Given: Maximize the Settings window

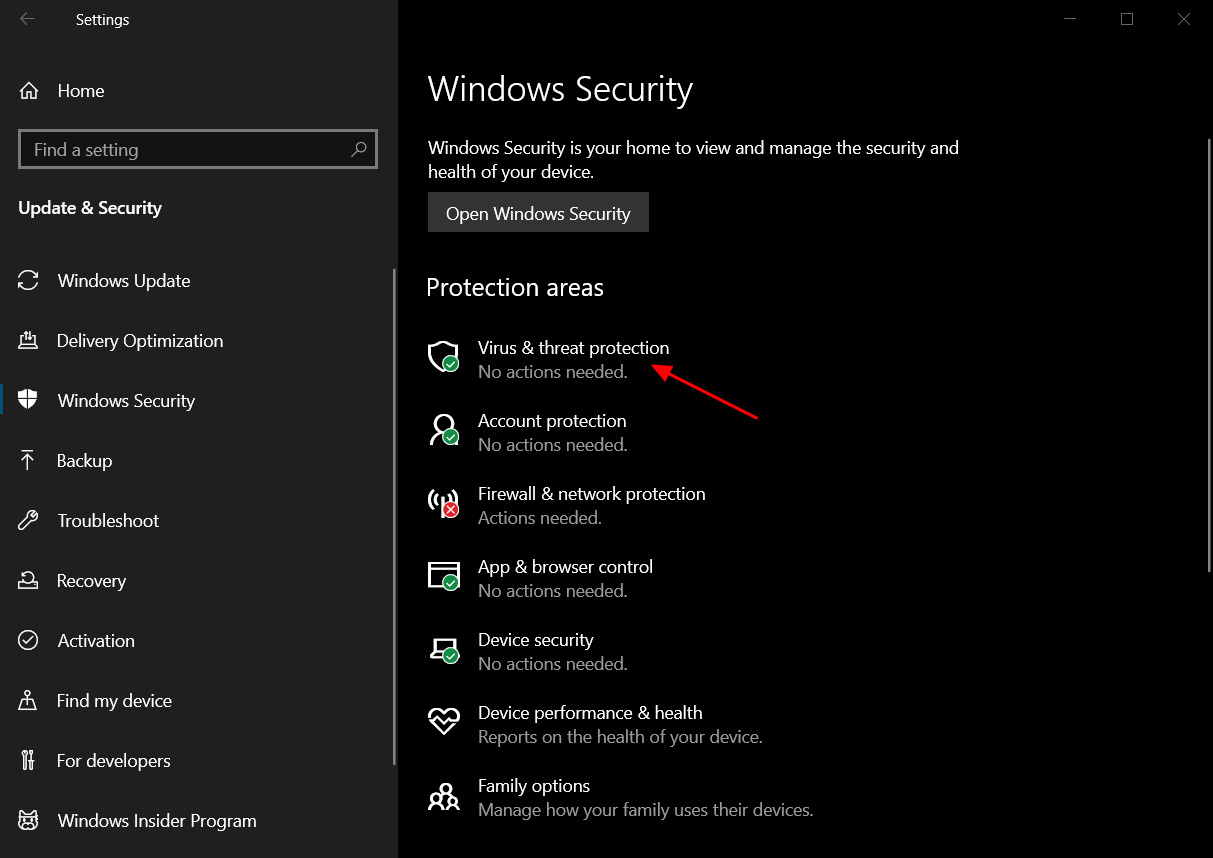Looking at the screenshot, I should (1127, 19).
